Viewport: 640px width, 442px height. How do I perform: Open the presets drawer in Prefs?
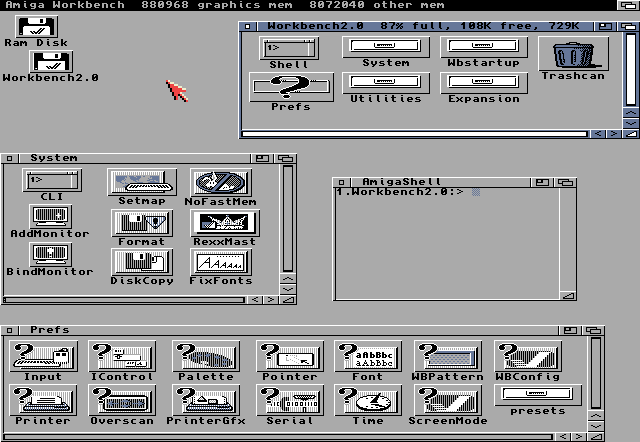point(538,395)
